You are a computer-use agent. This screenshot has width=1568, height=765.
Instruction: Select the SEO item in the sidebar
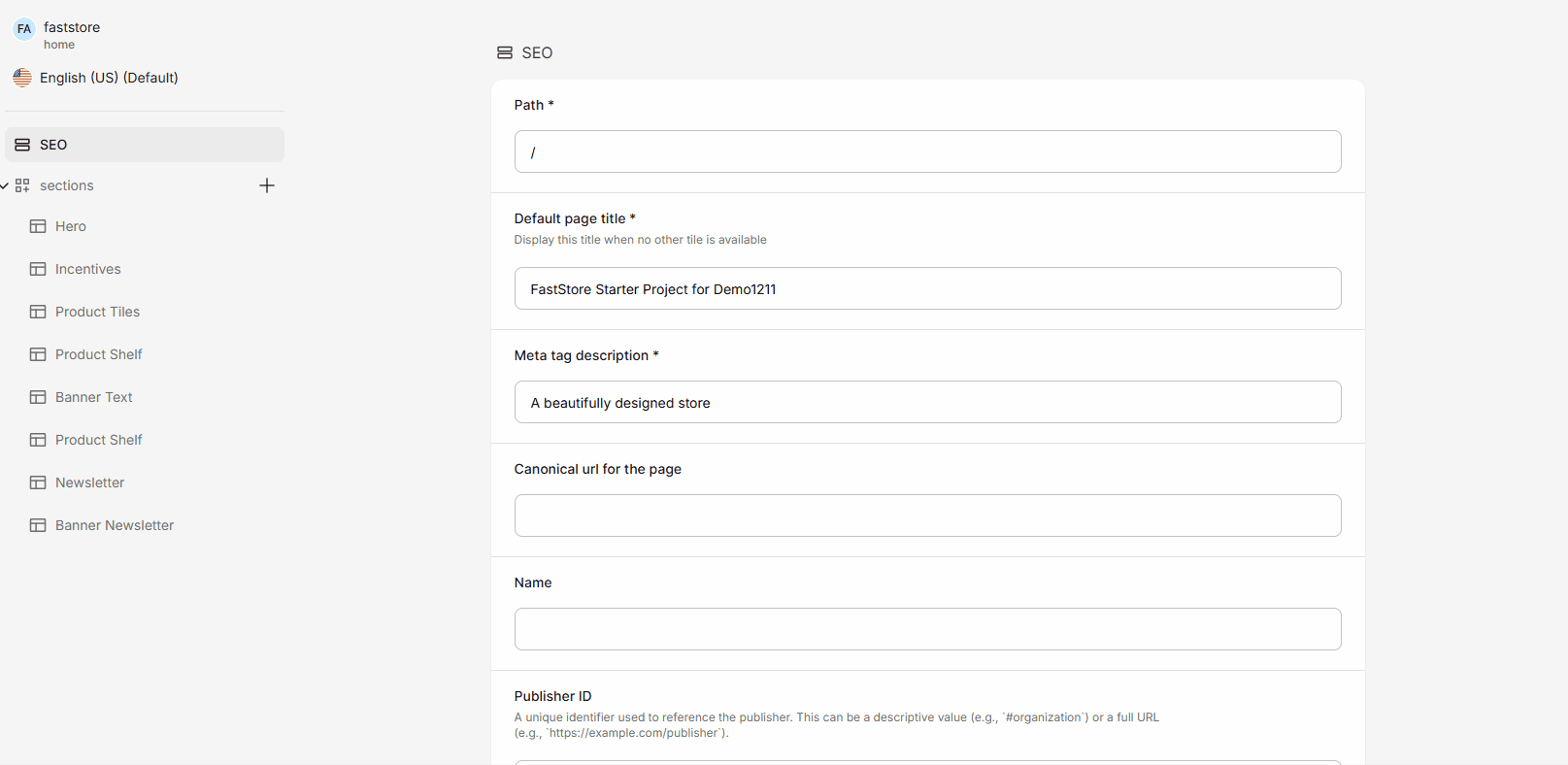click(x=145, y=145)
